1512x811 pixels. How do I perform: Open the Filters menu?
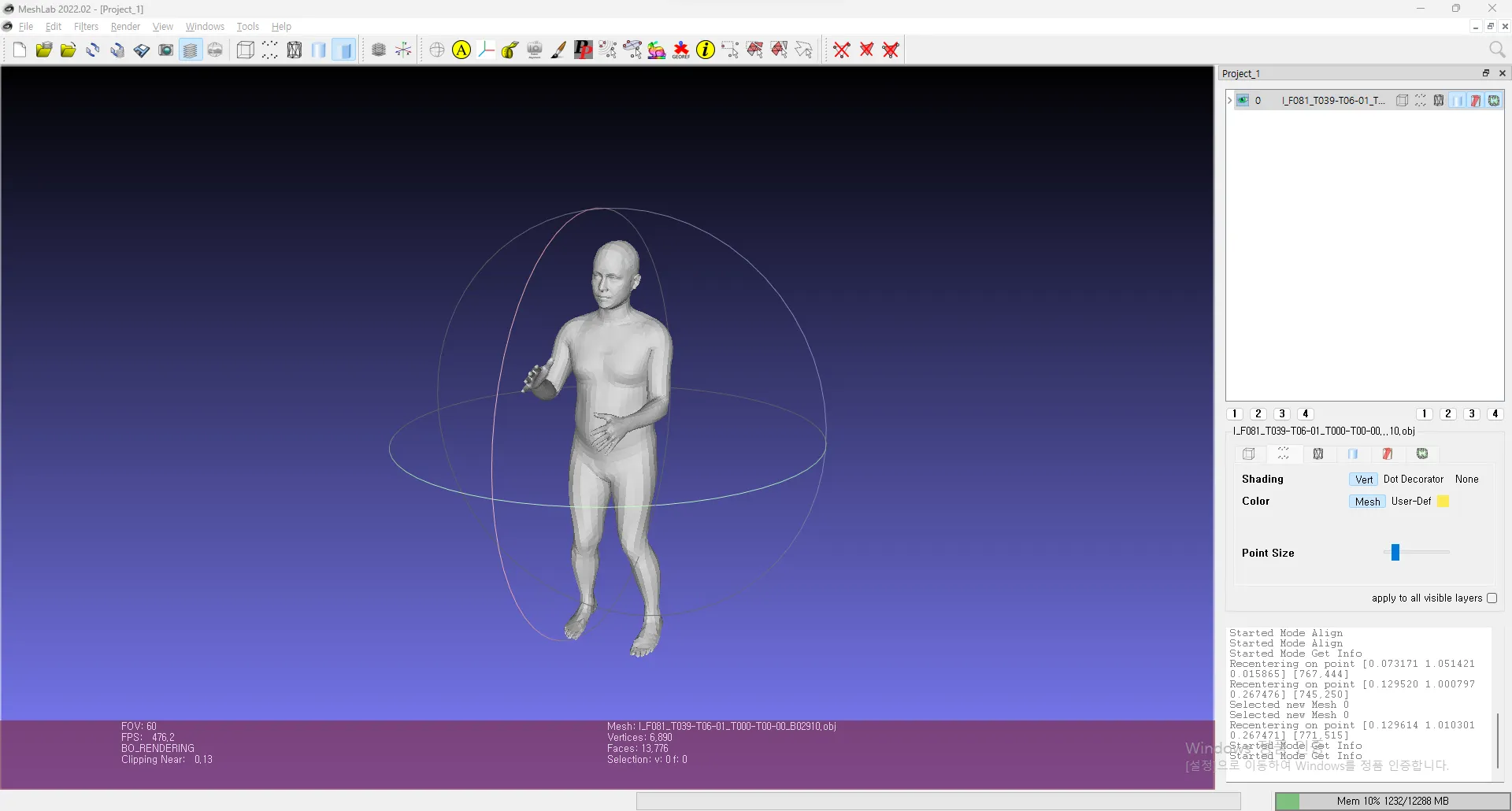[86, 27]
